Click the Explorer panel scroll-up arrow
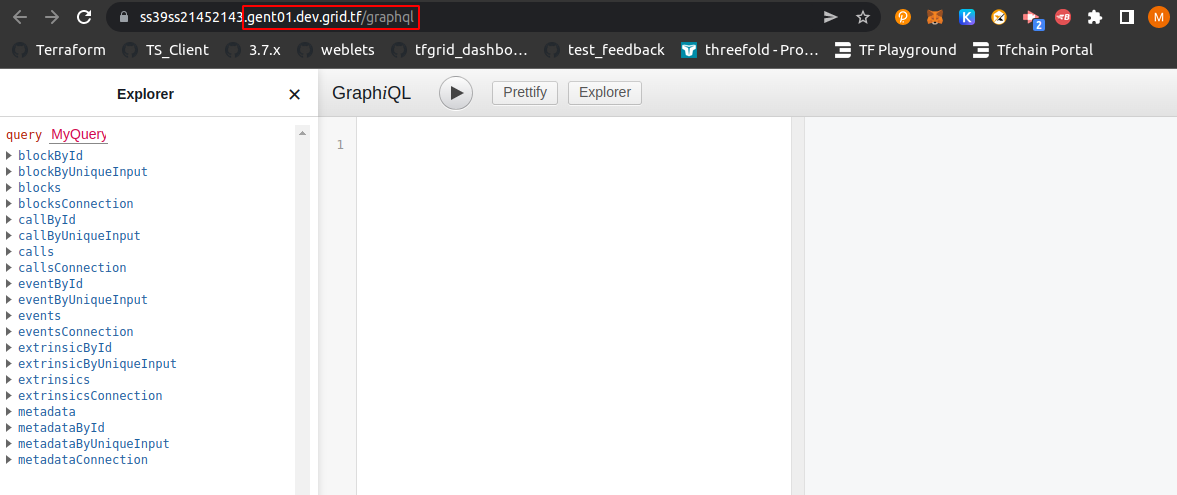 pos(303,133)
